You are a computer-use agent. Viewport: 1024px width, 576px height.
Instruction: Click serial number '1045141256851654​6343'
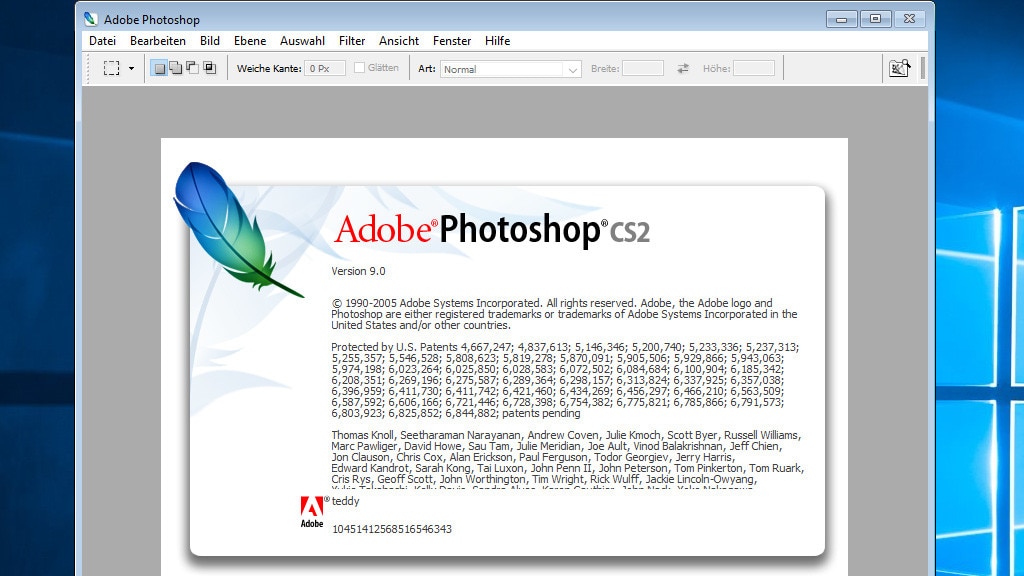392,529
